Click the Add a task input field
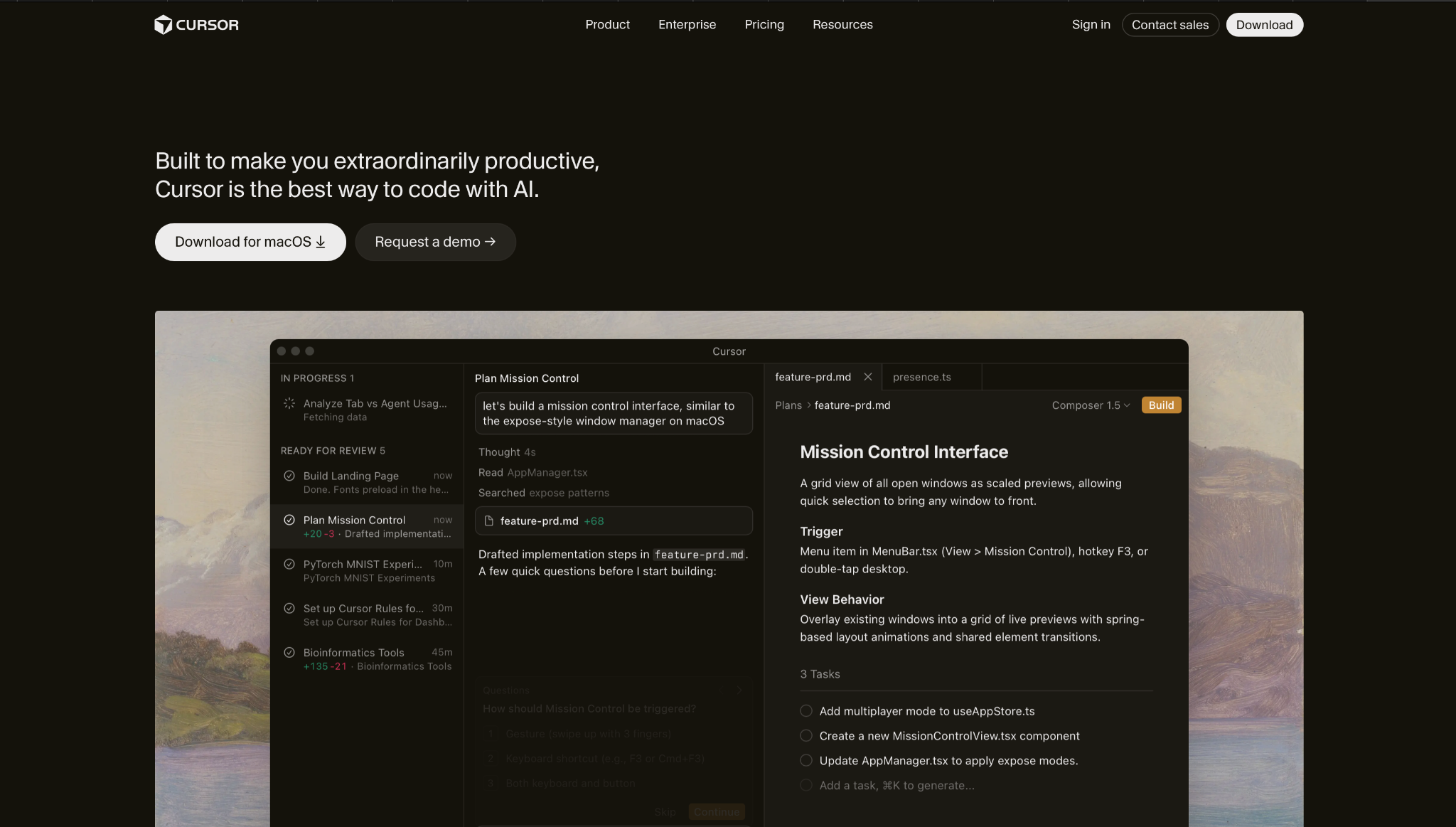The height and width of the screenshot is (827, 1456). pyautogui.click(x=896, y=786)
